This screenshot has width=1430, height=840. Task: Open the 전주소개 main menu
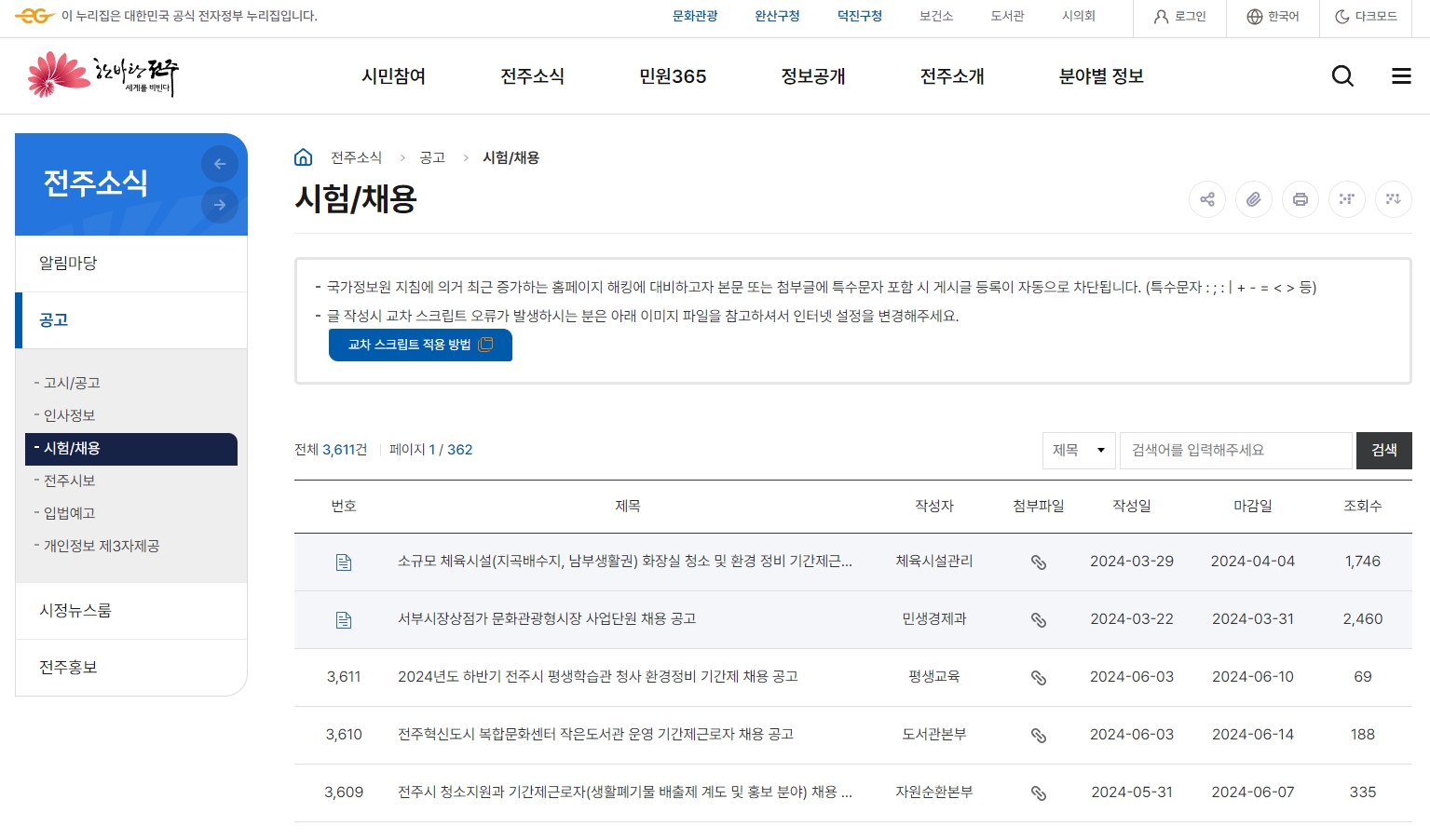(x=952, y=76)
